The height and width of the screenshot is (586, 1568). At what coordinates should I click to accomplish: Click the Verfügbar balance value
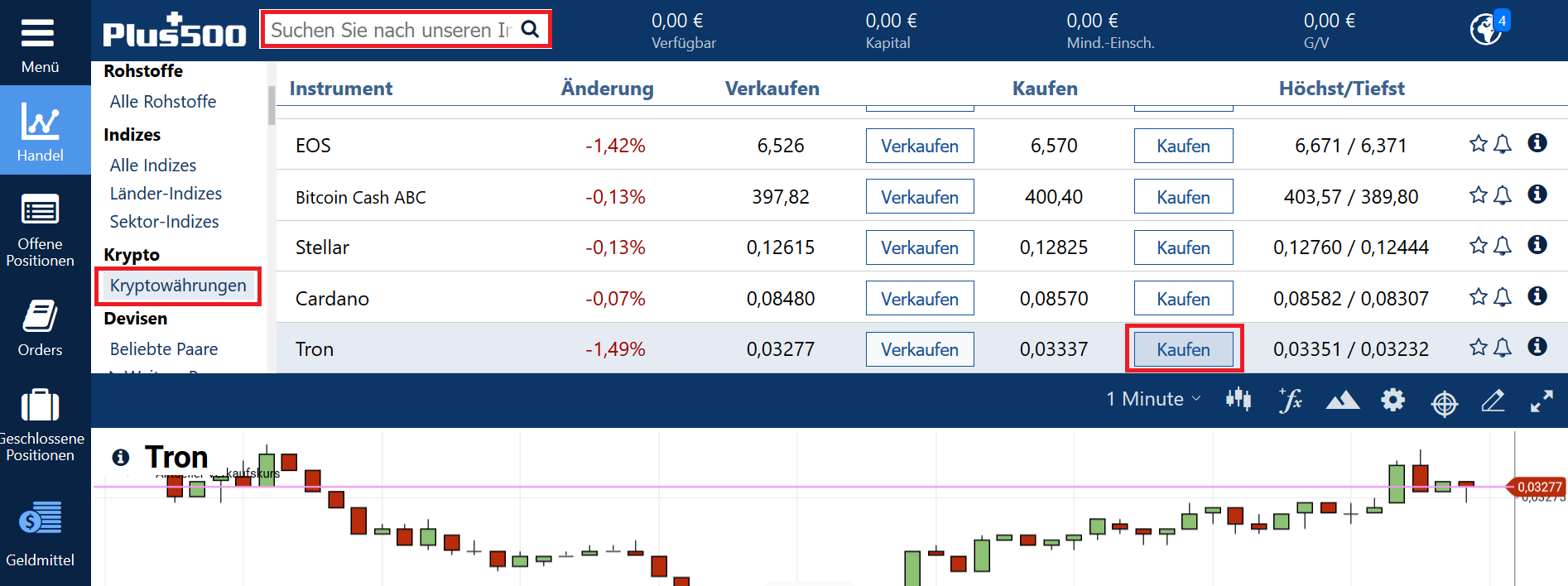coord(677,21)
